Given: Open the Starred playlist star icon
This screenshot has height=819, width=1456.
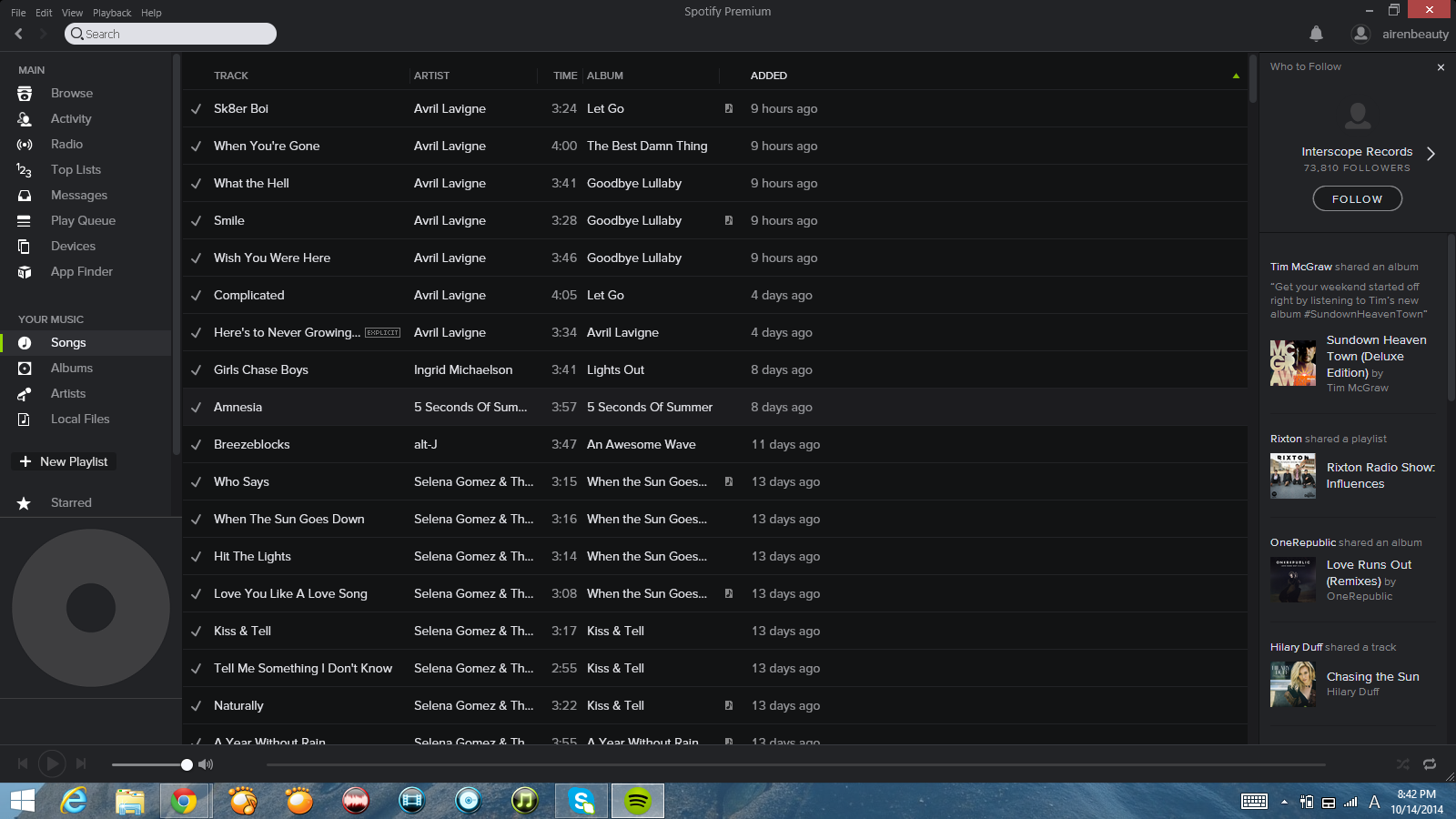Looking at the screenshot, I should [x=25, y=503].
